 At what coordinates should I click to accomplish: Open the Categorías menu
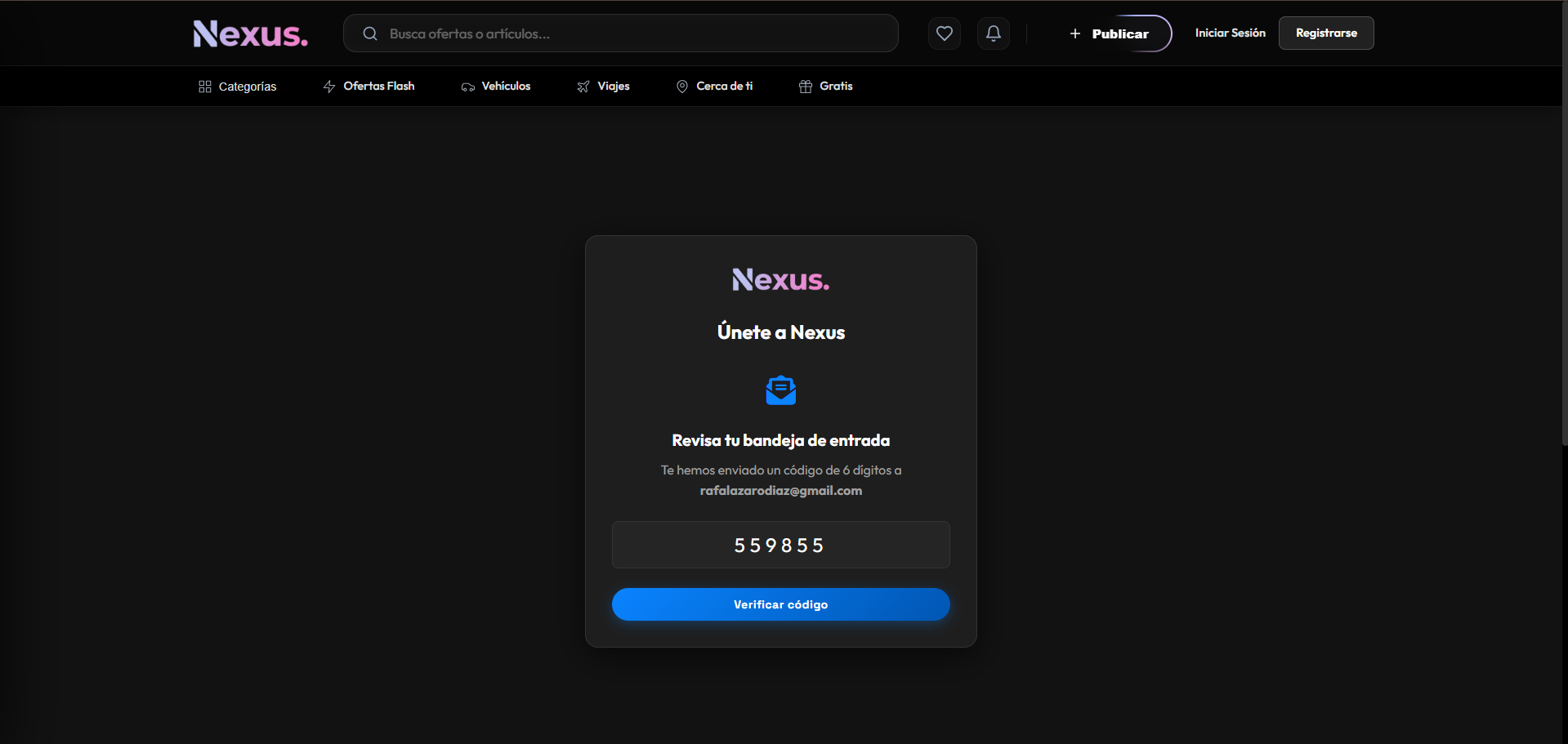click(x=237, y=87)
